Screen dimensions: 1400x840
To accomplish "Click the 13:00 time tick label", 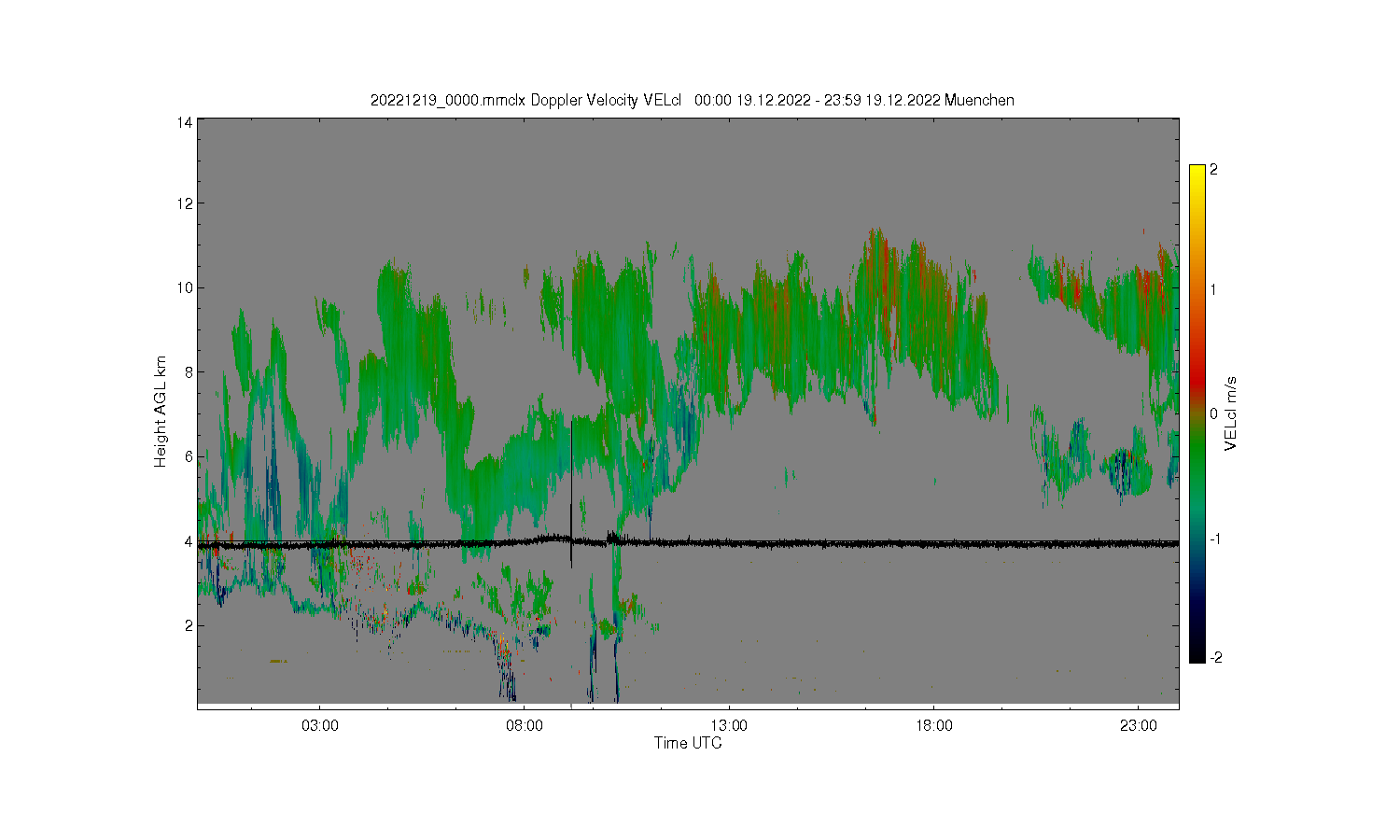I will pos(729,725).
